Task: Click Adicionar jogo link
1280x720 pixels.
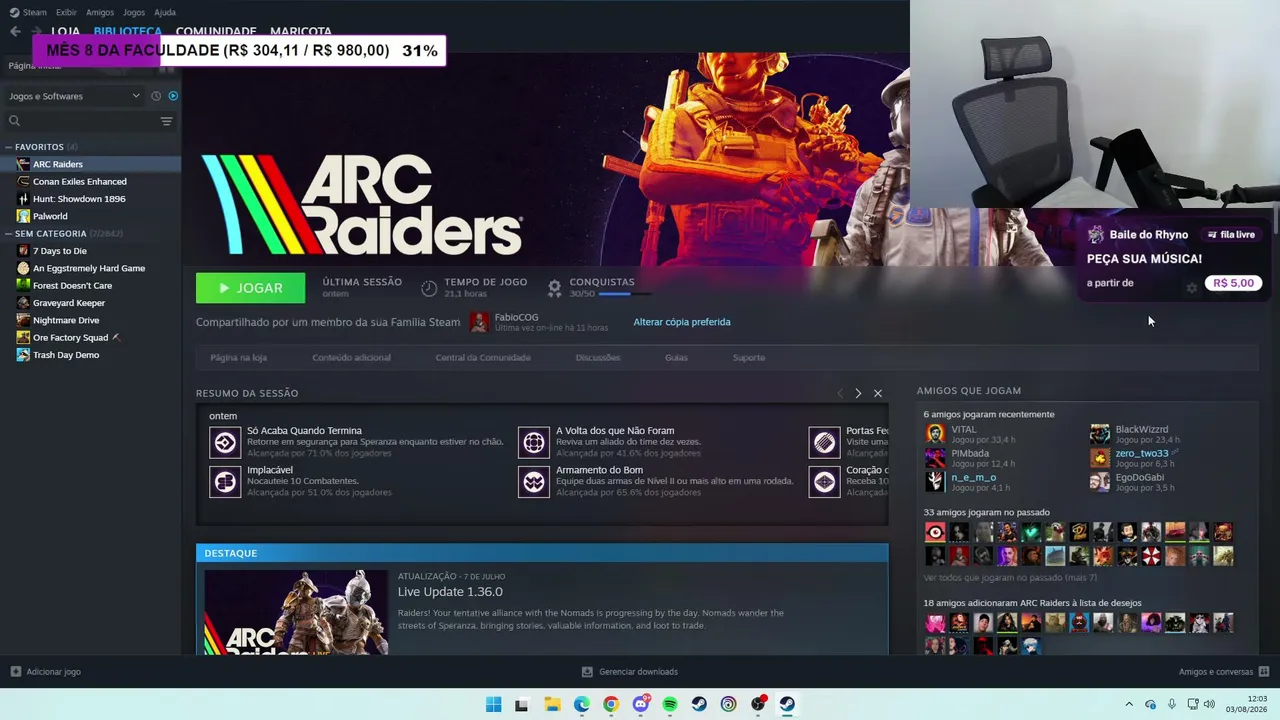Action: pyautogui.click(x=54, y=672)
